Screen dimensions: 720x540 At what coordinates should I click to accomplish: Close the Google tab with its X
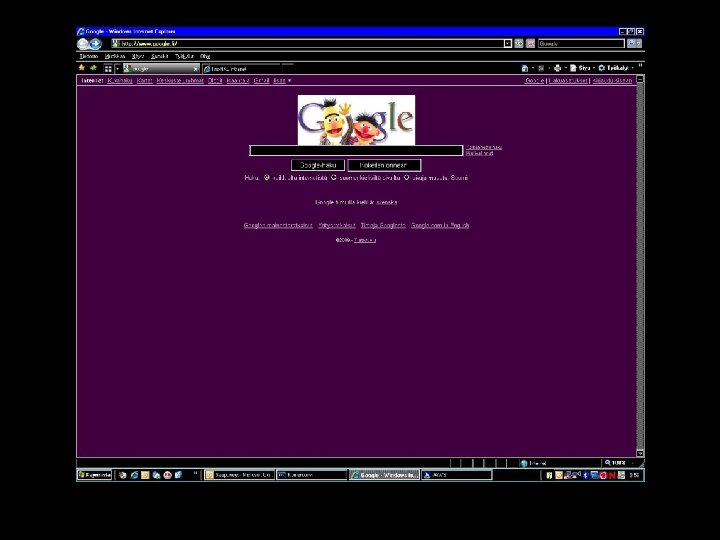pos(196,69)
